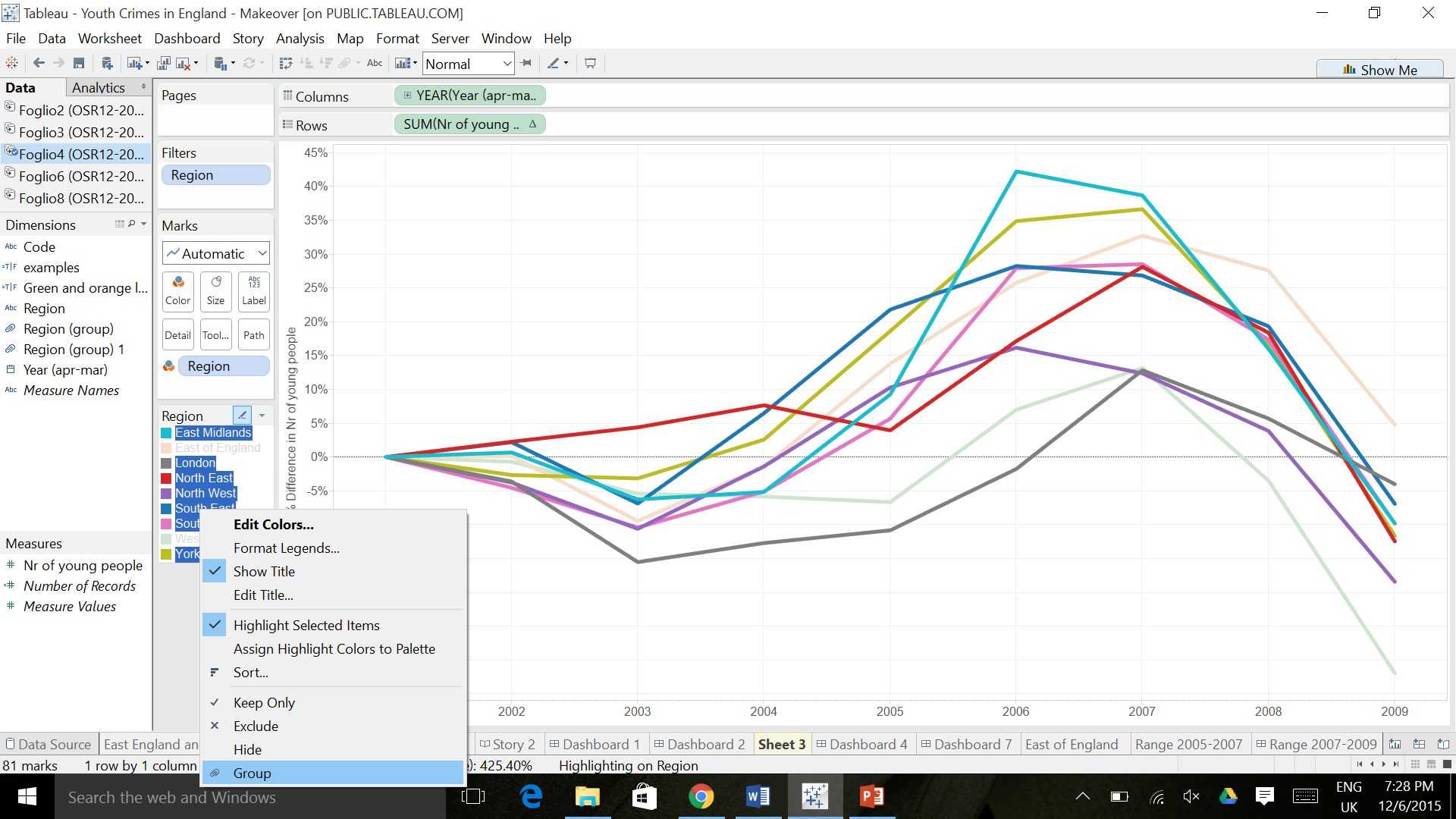The image size is (1456, 819).
Task: Click Edit Colors... in the menu
Action: (273, 525)
